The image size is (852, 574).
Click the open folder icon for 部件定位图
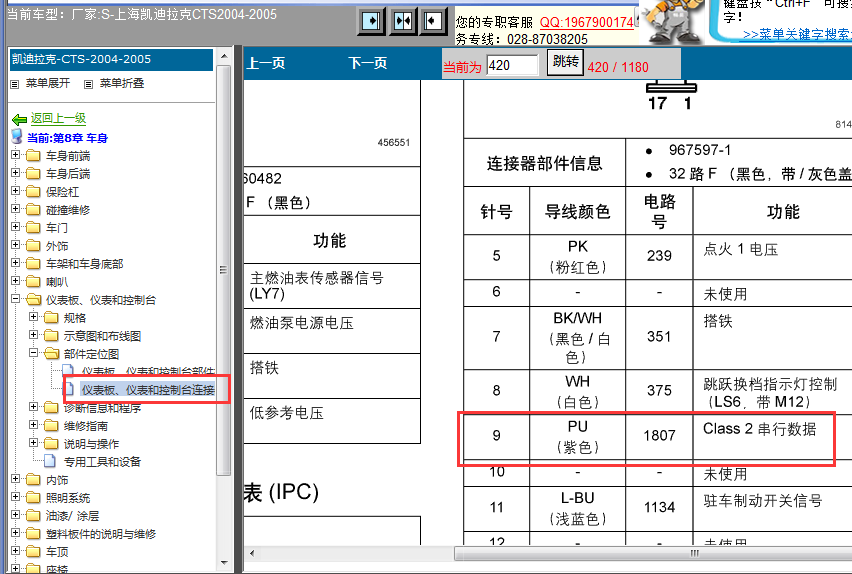52,354
